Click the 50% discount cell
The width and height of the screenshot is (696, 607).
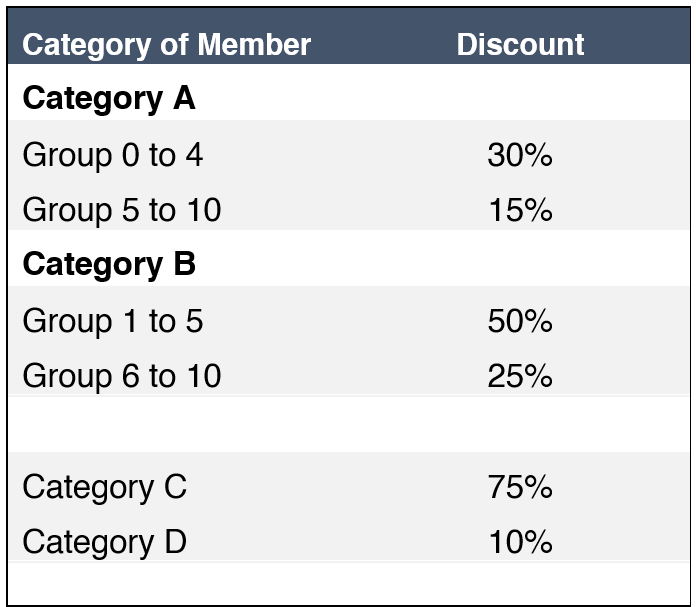click(x=520, y=321)
